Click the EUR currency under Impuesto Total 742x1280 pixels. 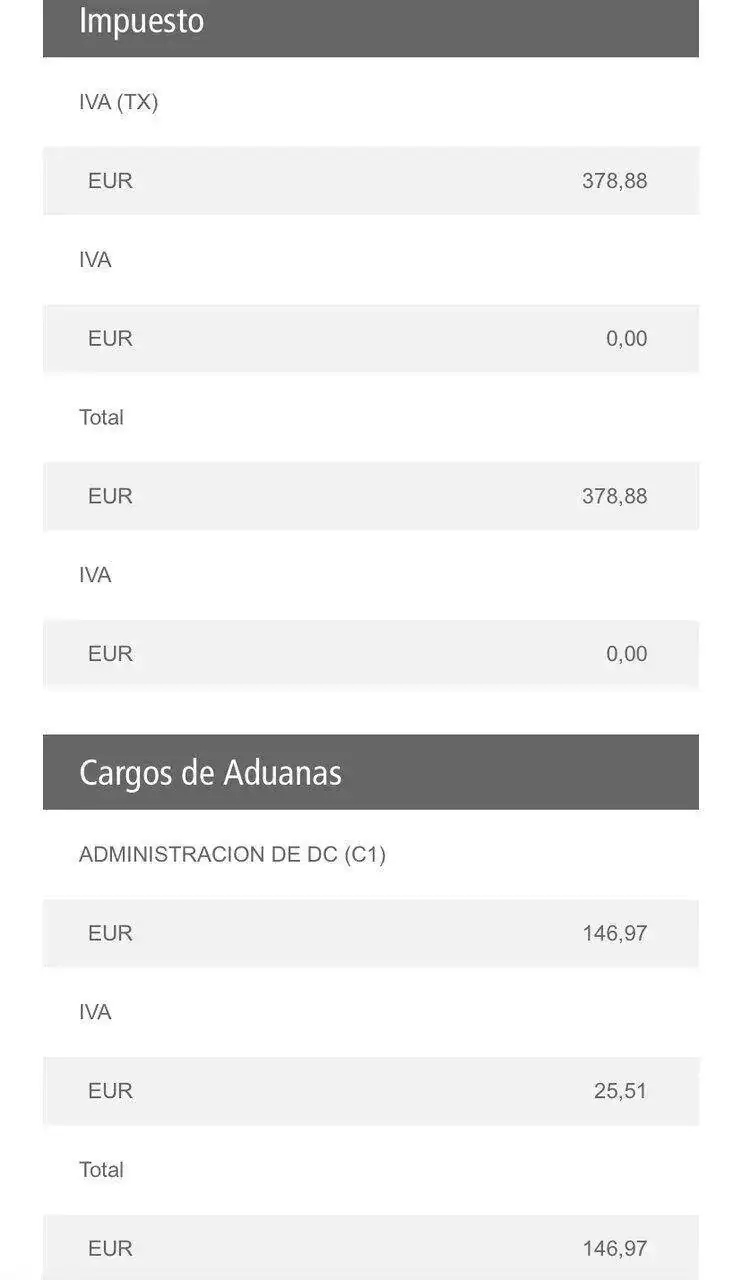110,496
